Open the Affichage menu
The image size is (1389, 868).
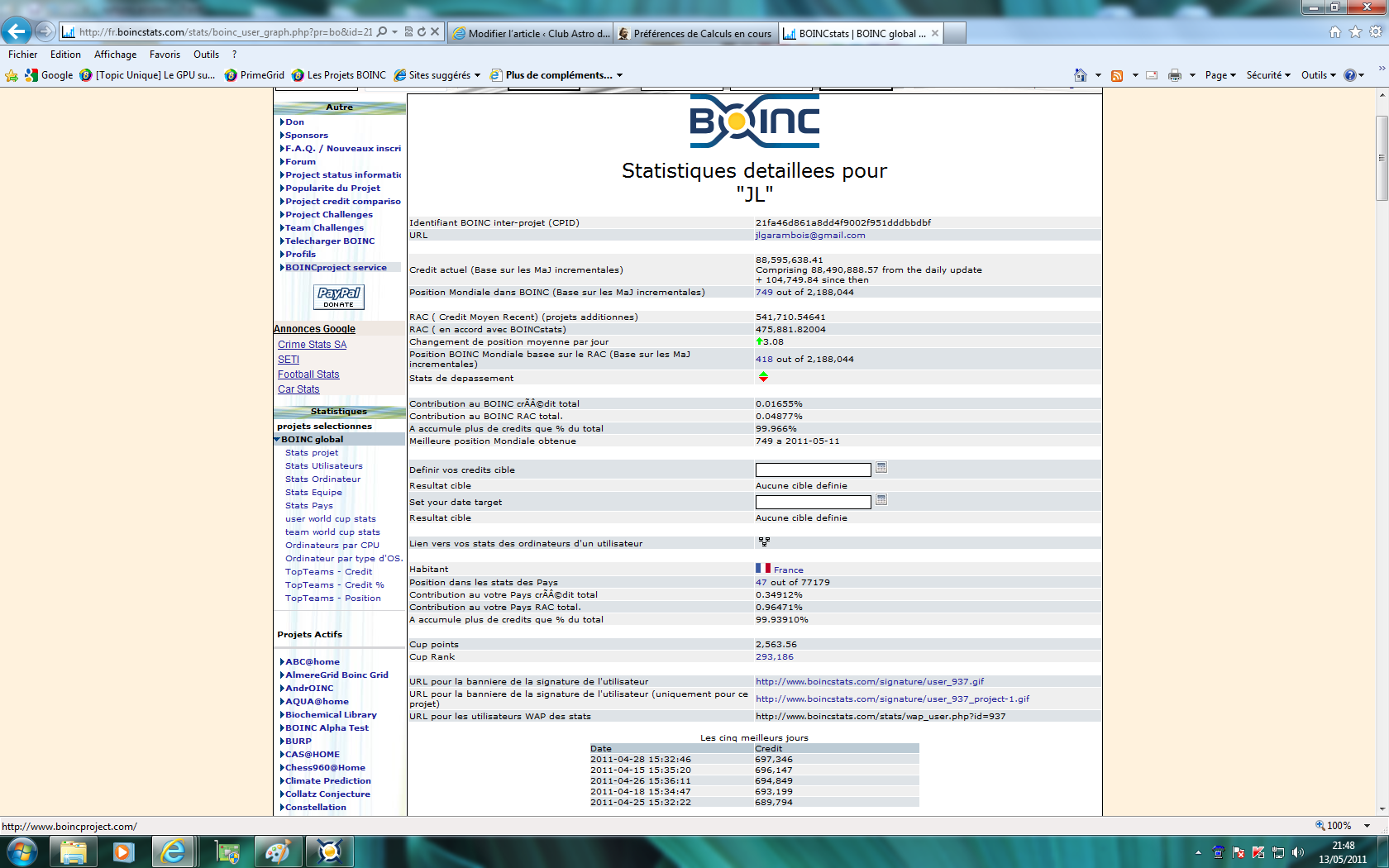pyautogui.click(x=115, y=55)
